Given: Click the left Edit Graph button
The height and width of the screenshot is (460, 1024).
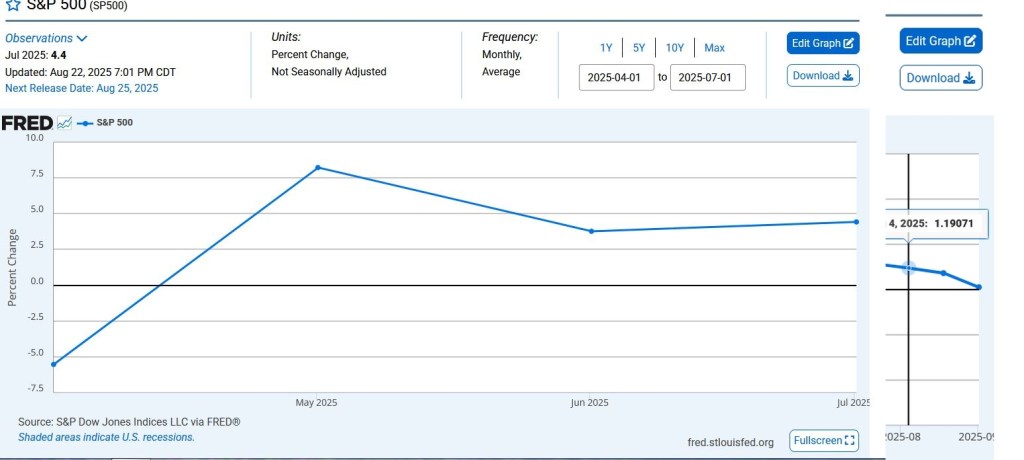Looking at the screenshot, I should (823, 43).
